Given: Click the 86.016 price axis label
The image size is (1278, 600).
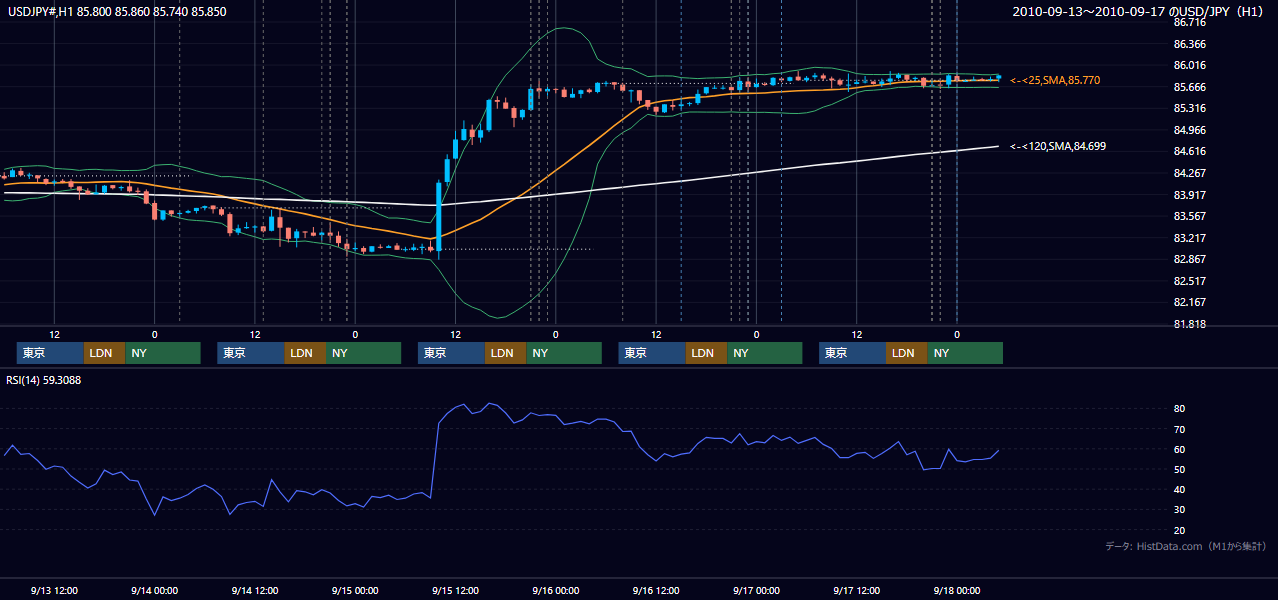Looking at the screenshot, I should pos(1188,66).
